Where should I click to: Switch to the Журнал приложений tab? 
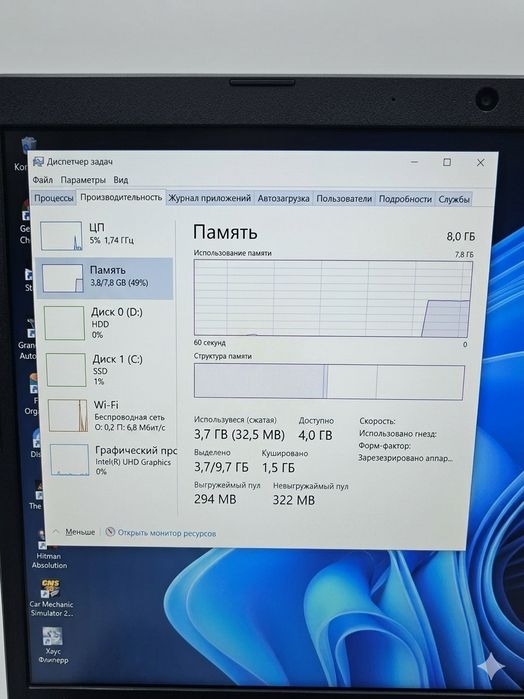click(x=210, y=198)
